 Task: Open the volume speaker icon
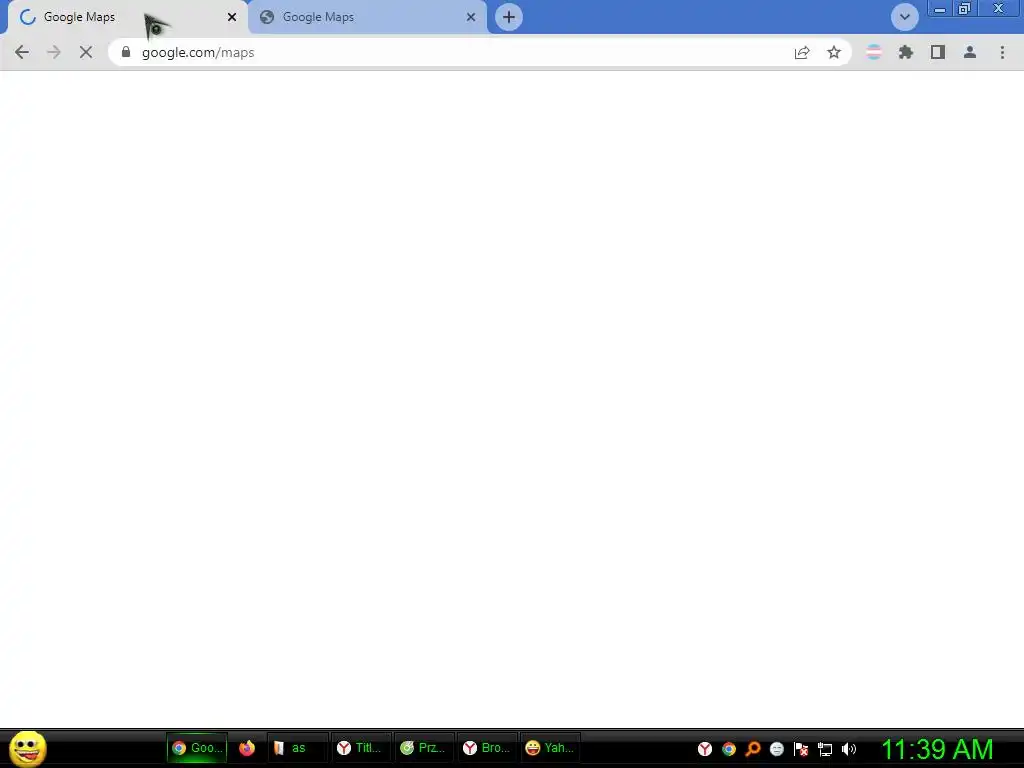click(x=849, y=749)
